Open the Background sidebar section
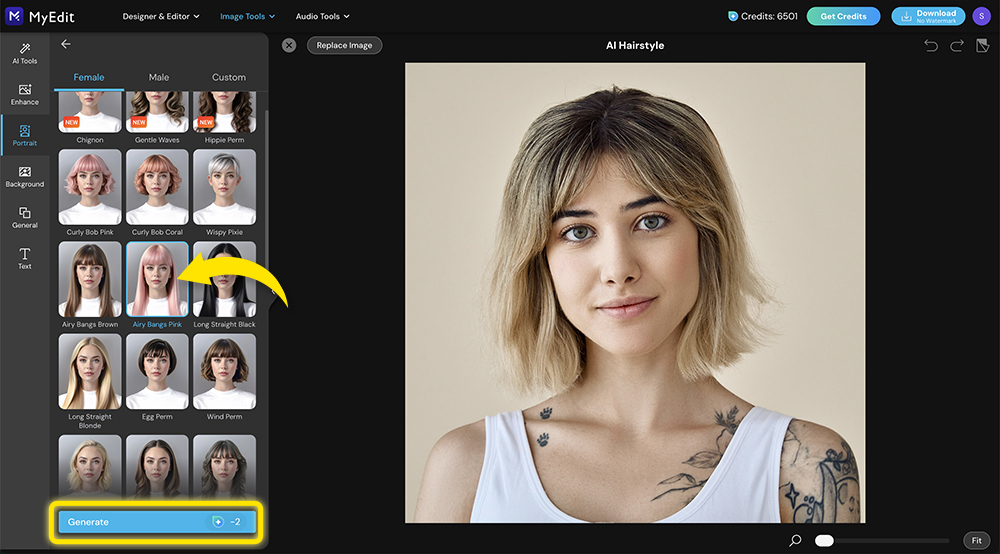Image resolution: width=1000 pixels, height=554 pixels. pos(24,177)
